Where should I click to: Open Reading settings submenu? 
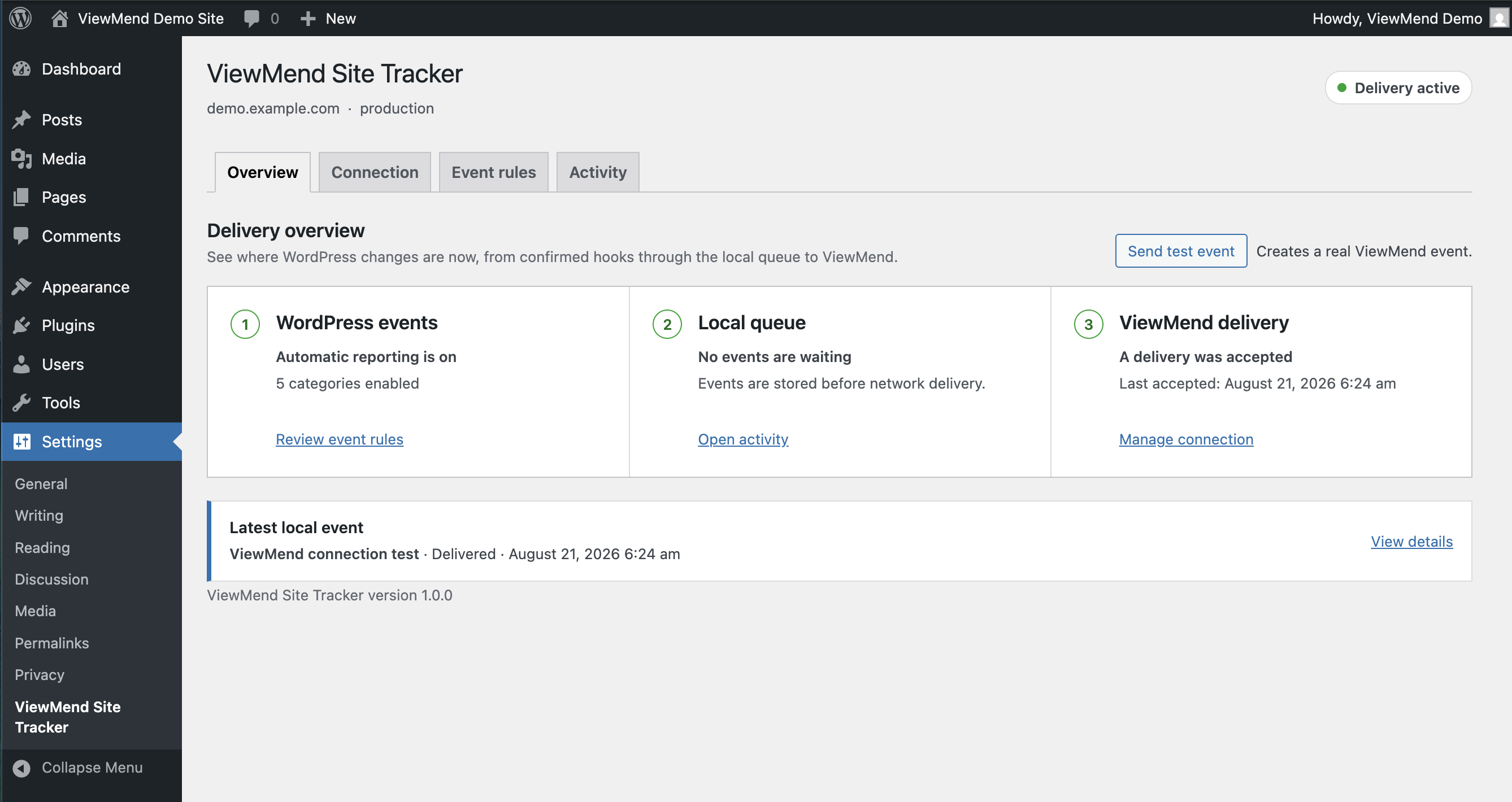point(42,547)
